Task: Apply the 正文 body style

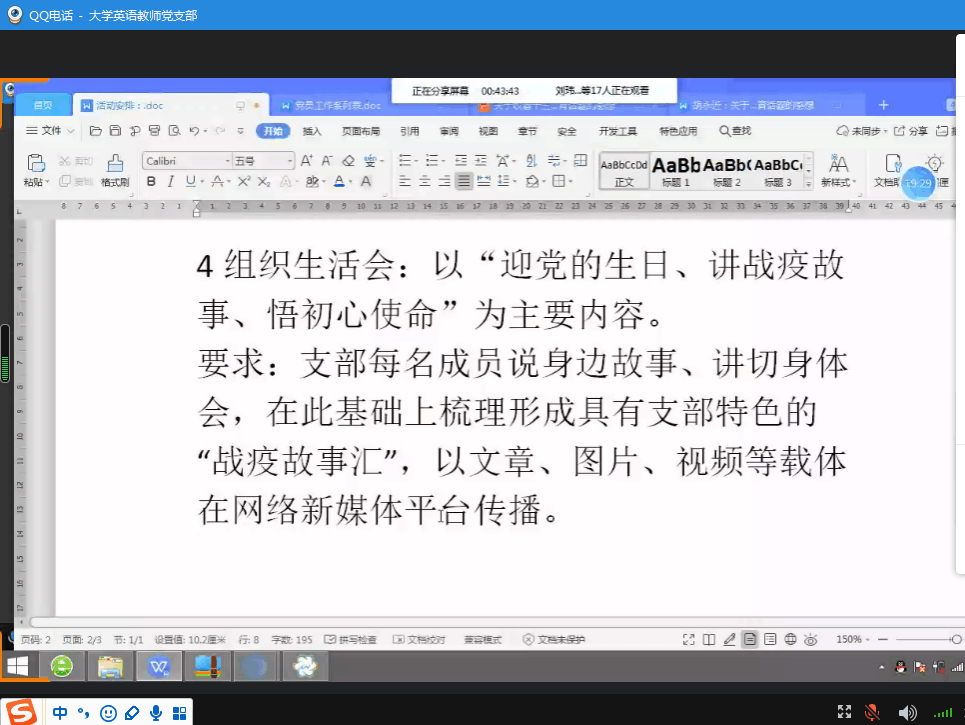Action: tap(624, 171)
